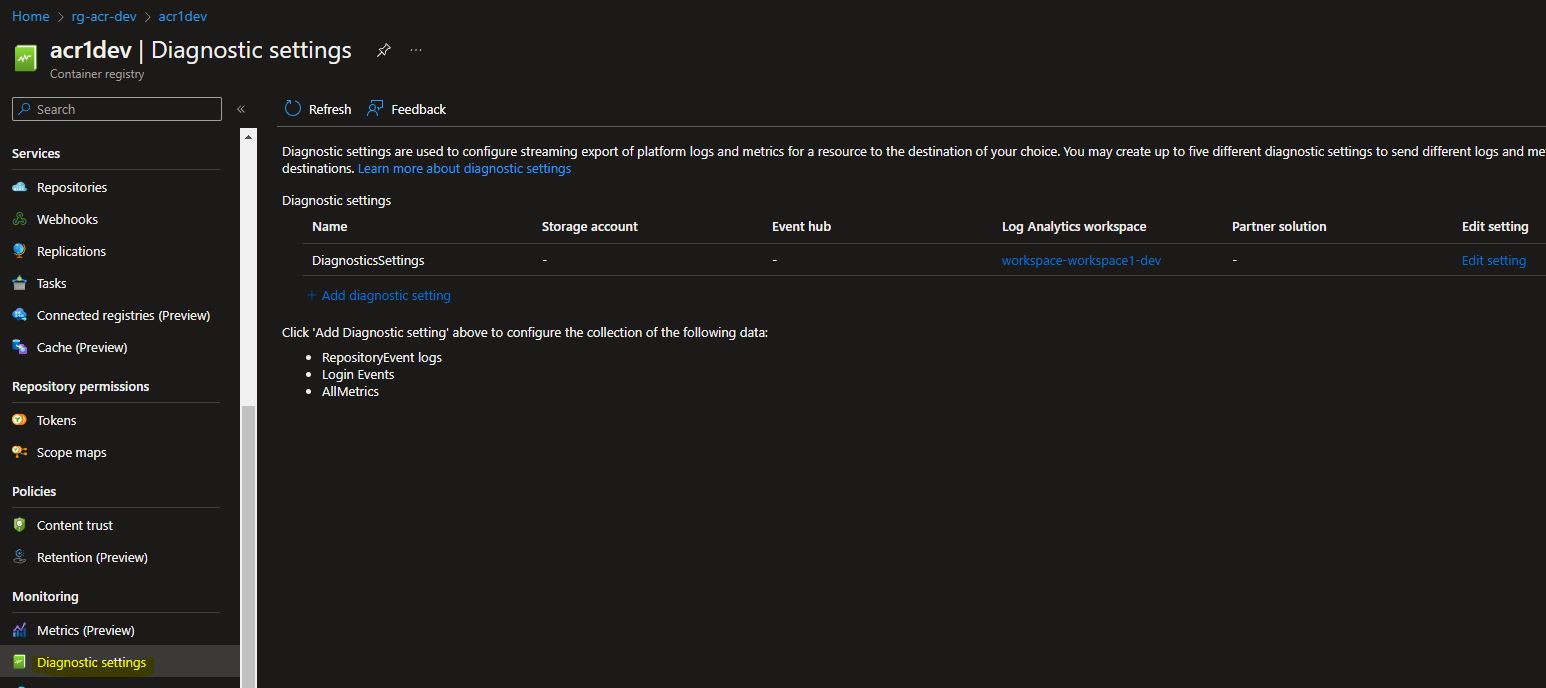Open Learn more about diagnostic settings link
The height and width of the screenshot is (688, 1546).
[464, 168]
